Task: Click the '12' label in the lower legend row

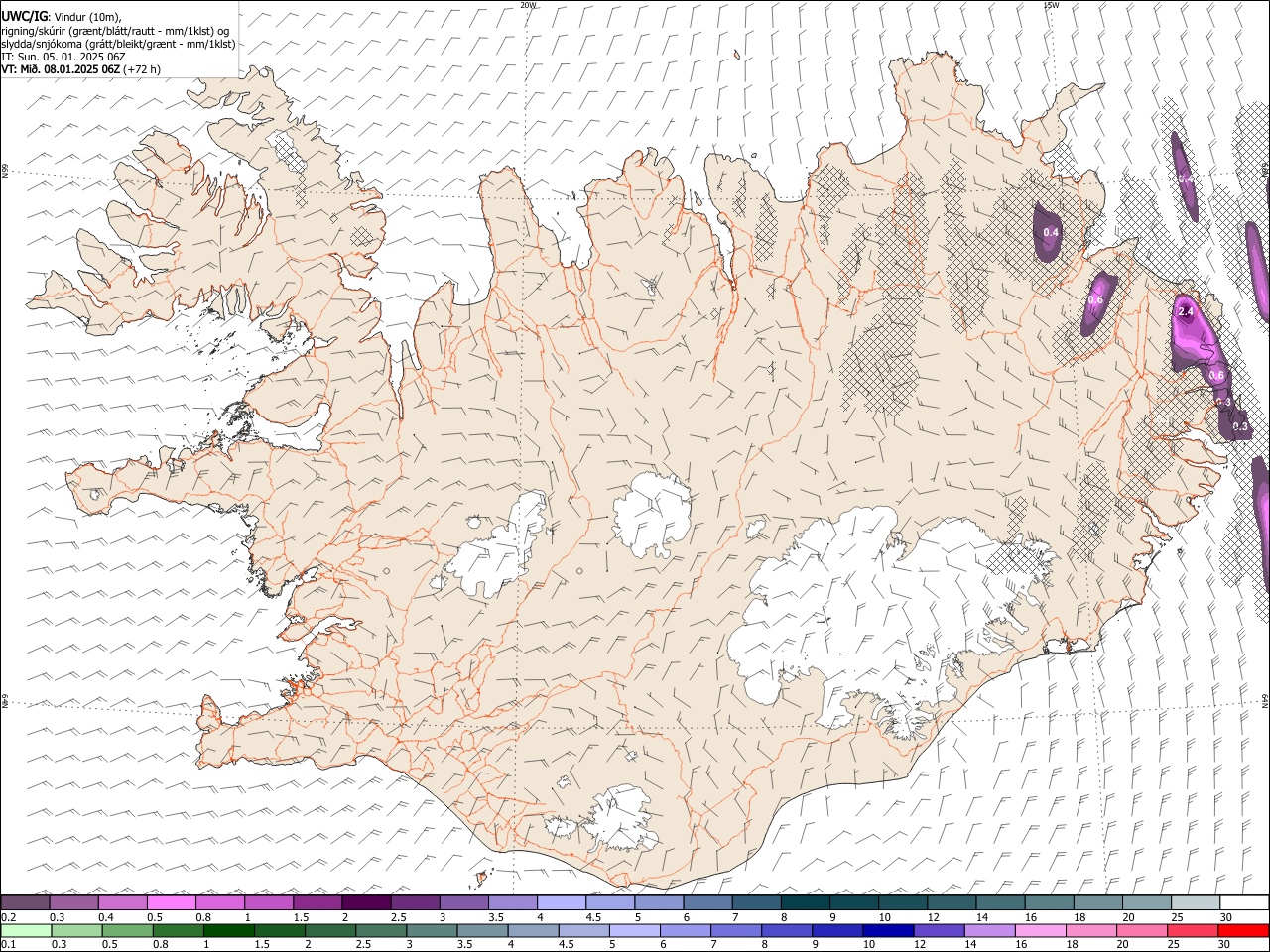Action: 920,944
